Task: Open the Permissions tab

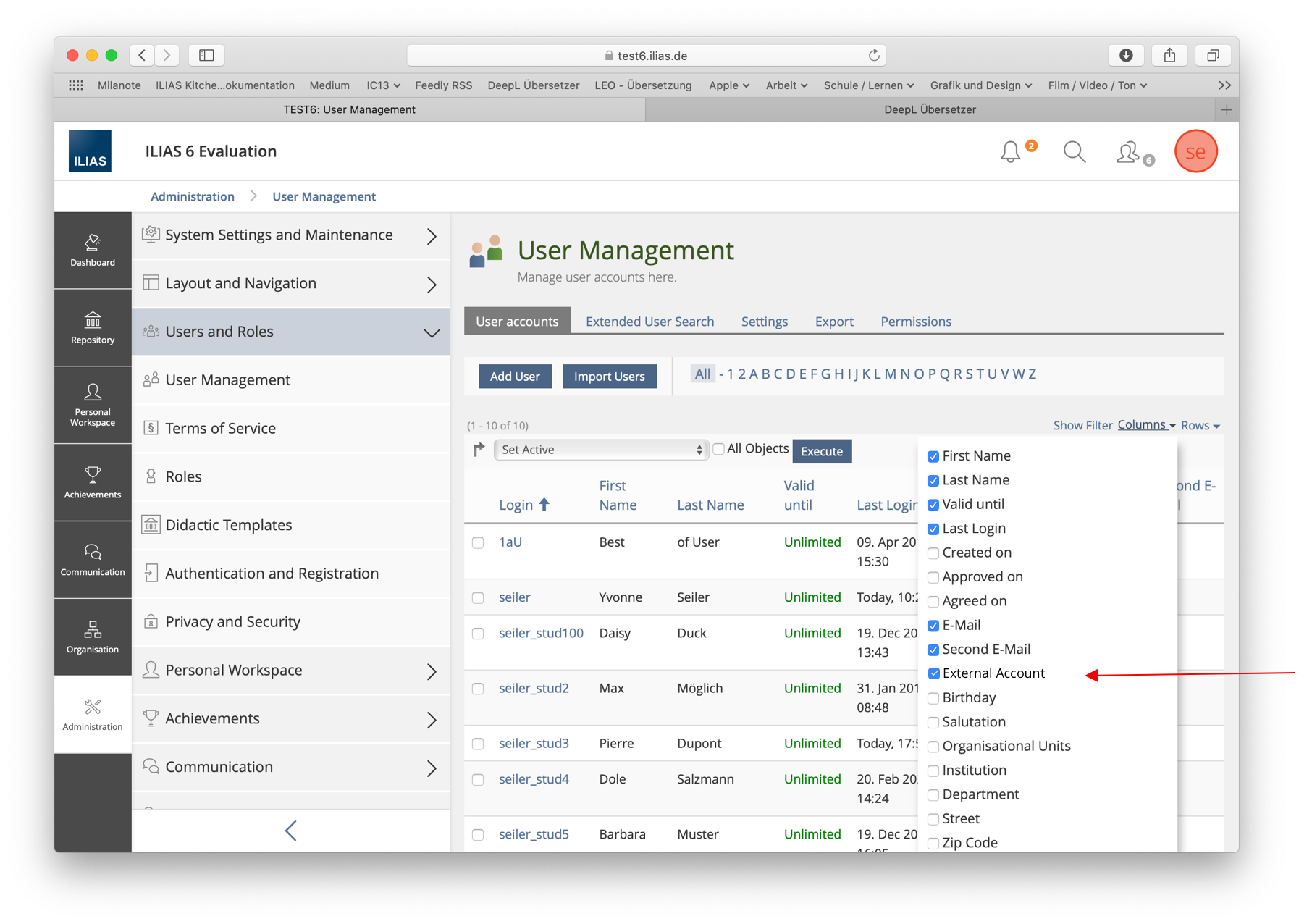Action: click(915, 322)
